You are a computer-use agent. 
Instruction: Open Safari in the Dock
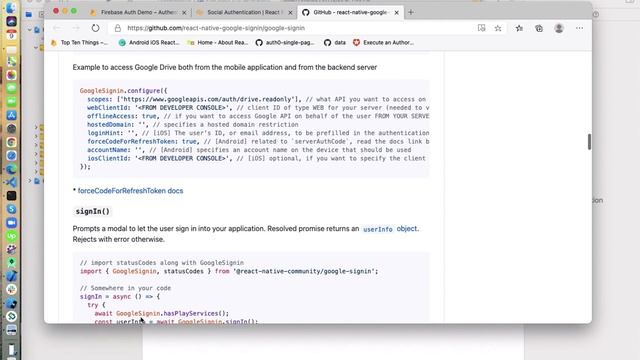[11, 156]
